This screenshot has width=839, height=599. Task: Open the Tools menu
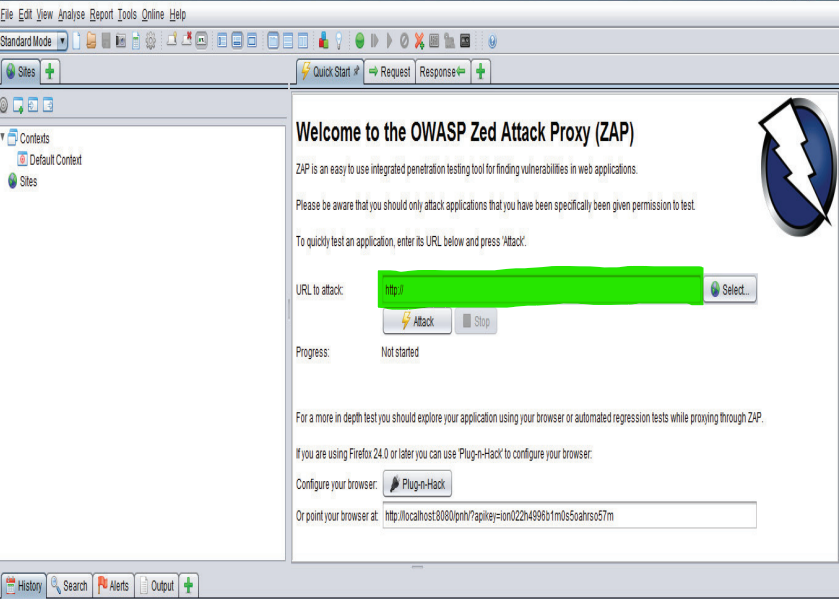(x=127, y=14)
